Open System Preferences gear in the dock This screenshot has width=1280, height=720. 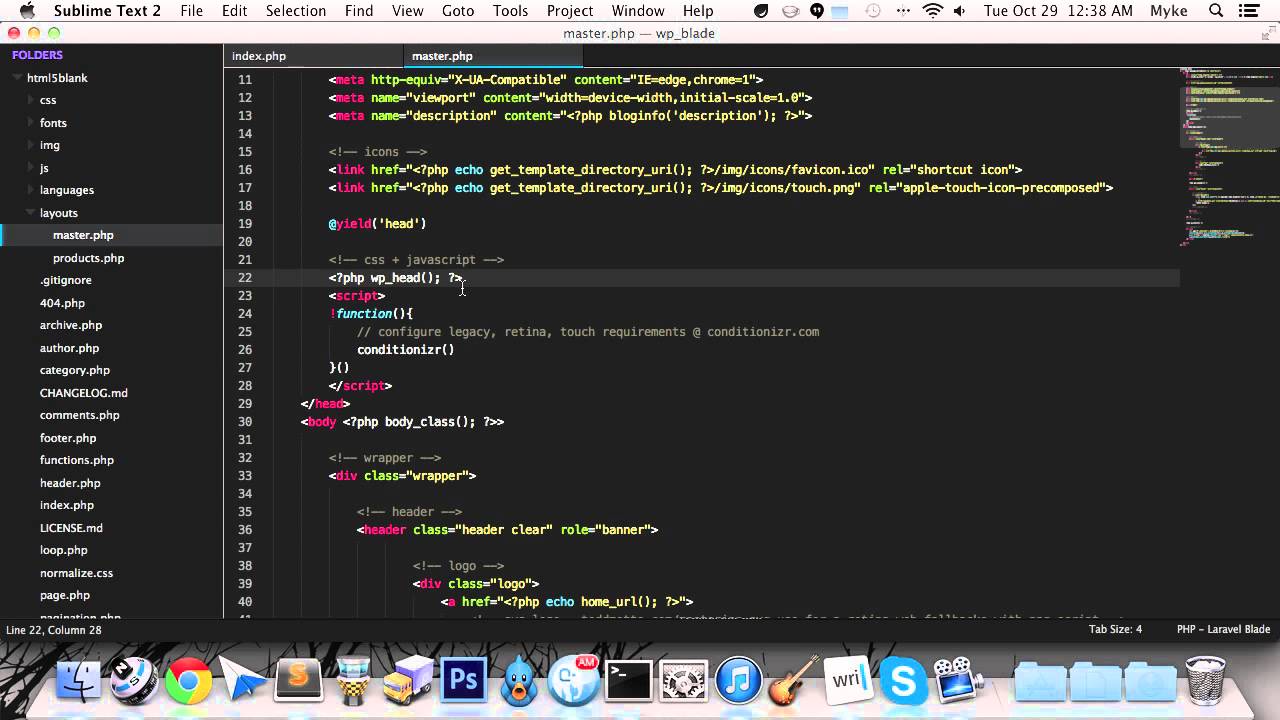pos(684,682)
